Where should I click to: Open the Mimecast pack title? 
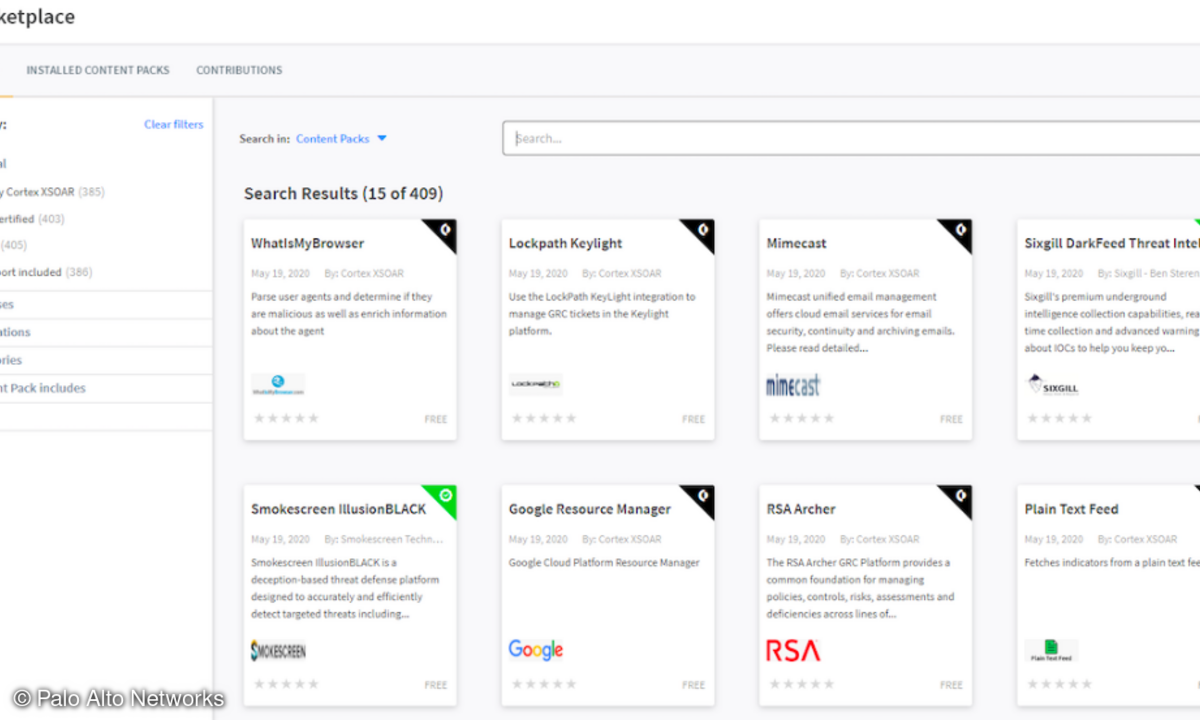tap(796, 243)
